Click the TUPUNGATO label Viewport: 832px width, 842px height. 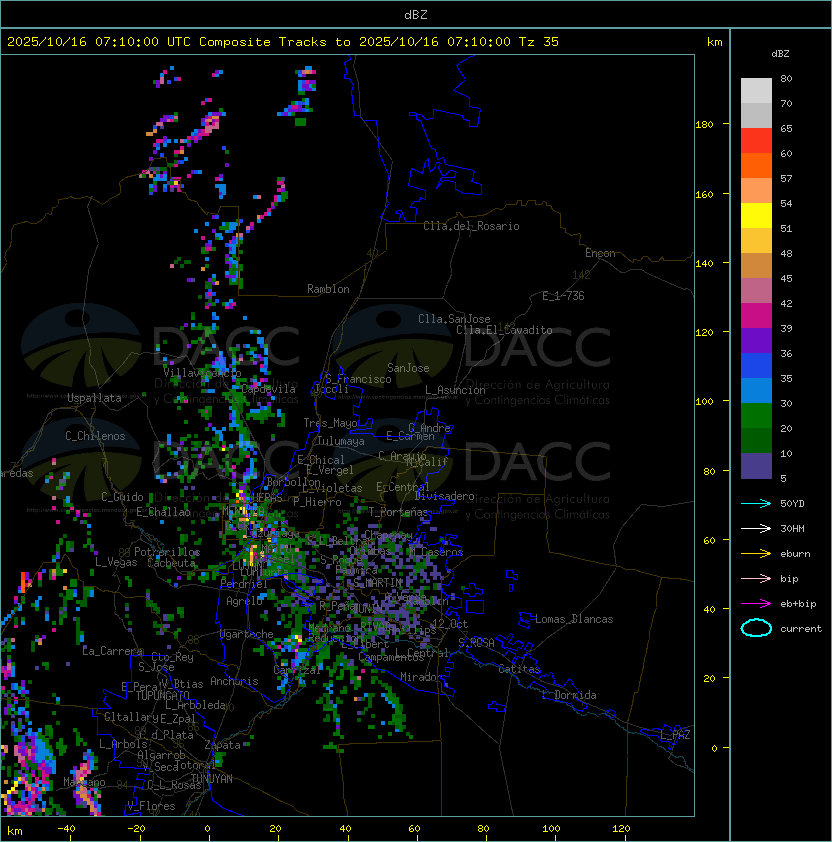pyautogui.click(x=163, y=696)
